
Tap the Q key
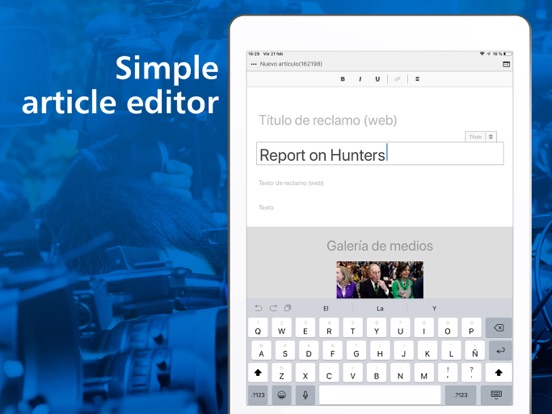[x=258, y=328]
